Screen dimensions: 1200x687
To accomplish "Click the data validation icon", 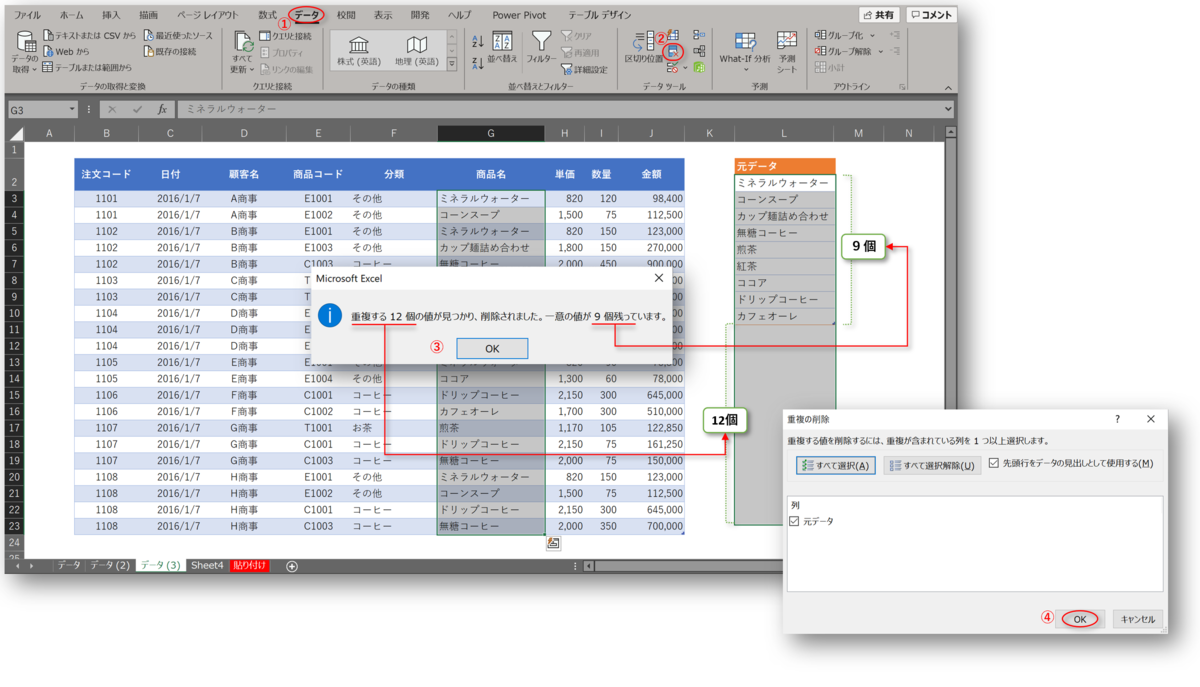I will click(672, 67).
